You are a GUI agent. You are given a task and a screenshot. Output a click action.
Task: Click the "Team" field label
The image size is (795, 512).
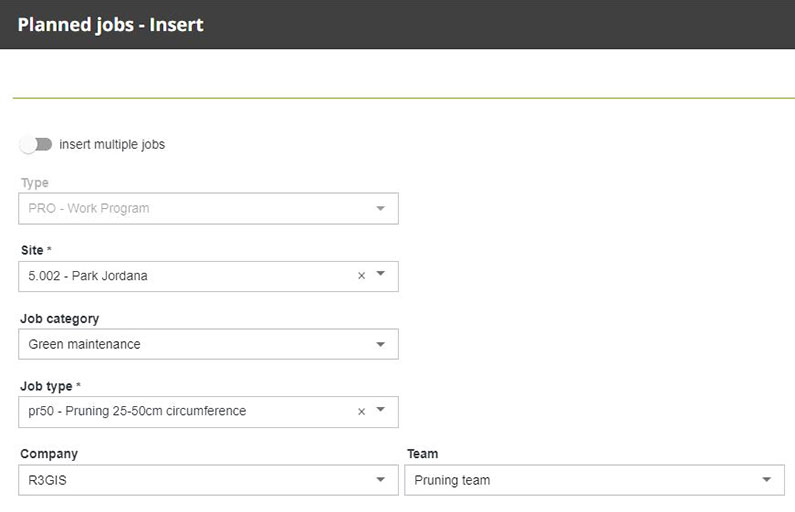click(422, 454)
